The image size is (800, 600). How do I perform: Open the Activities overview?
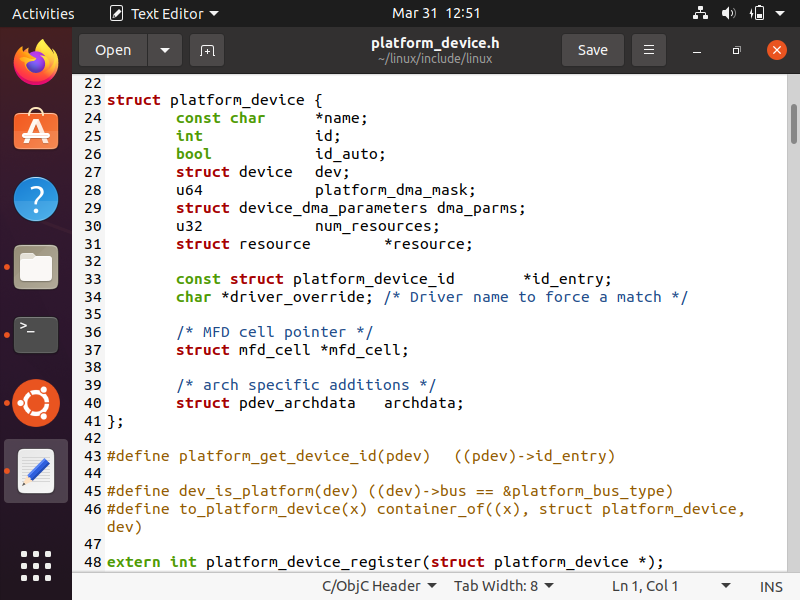click(43, 14)
